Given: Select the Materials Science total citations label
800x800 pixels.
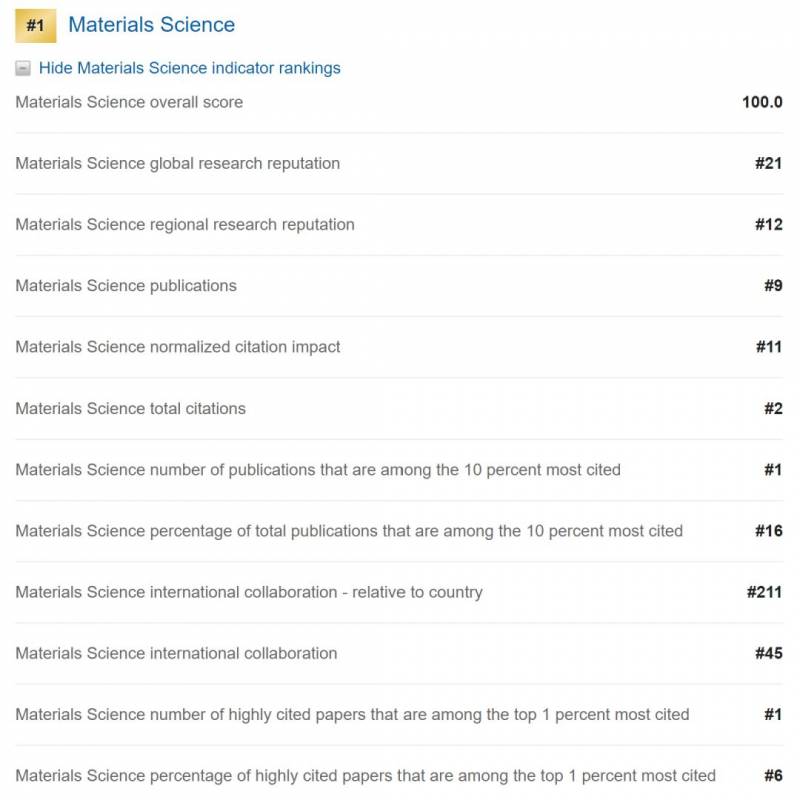Looking at the screenshot, I should tap(130, 408).
